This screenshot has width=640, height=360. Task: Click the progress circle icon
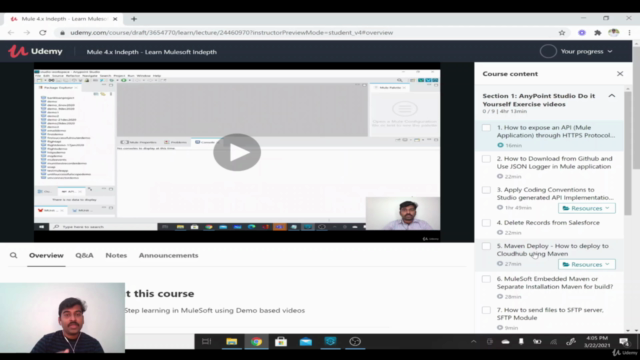tap(548, 51)
